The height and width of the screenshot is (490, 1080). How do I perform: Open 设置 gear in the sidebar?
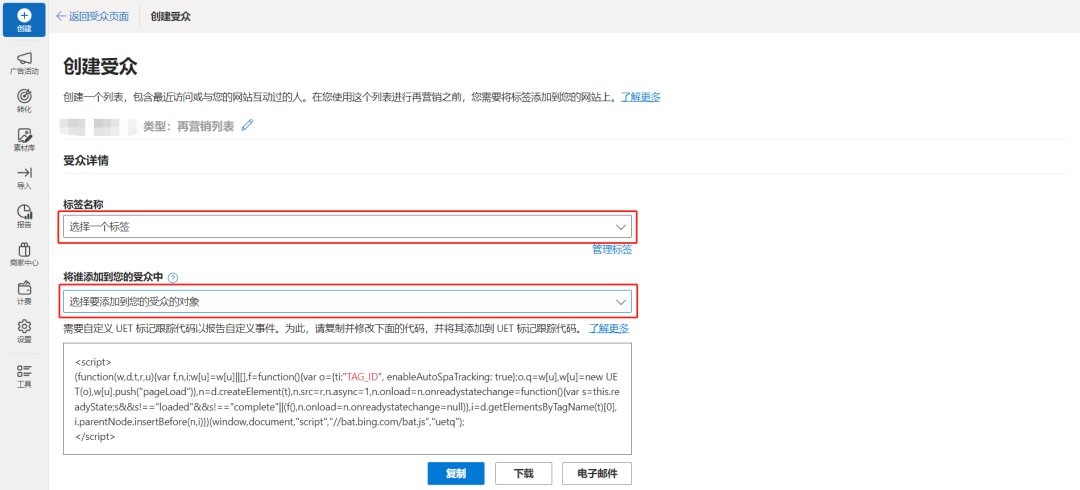[x=24, y=331]
